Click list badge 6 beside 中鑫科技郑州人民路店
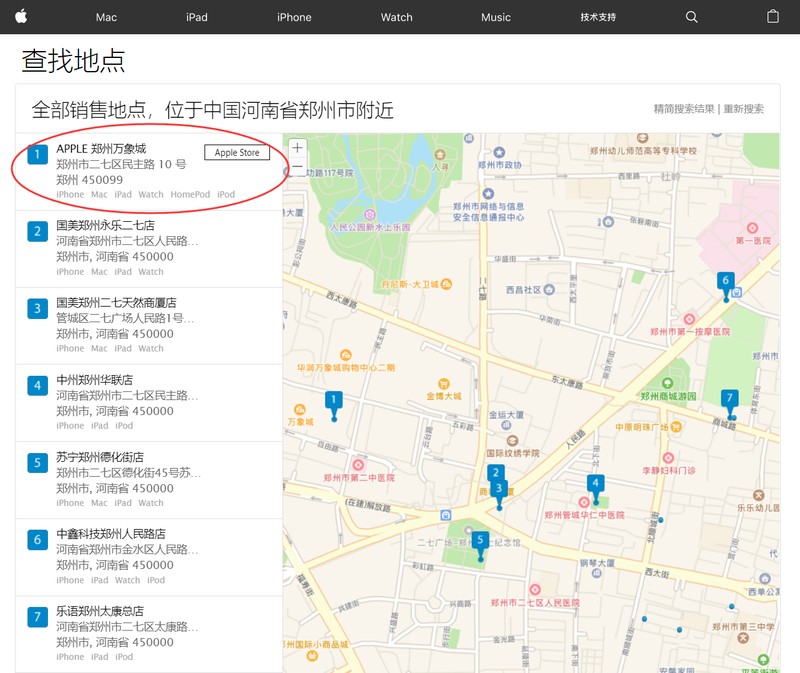 [37, 540]
